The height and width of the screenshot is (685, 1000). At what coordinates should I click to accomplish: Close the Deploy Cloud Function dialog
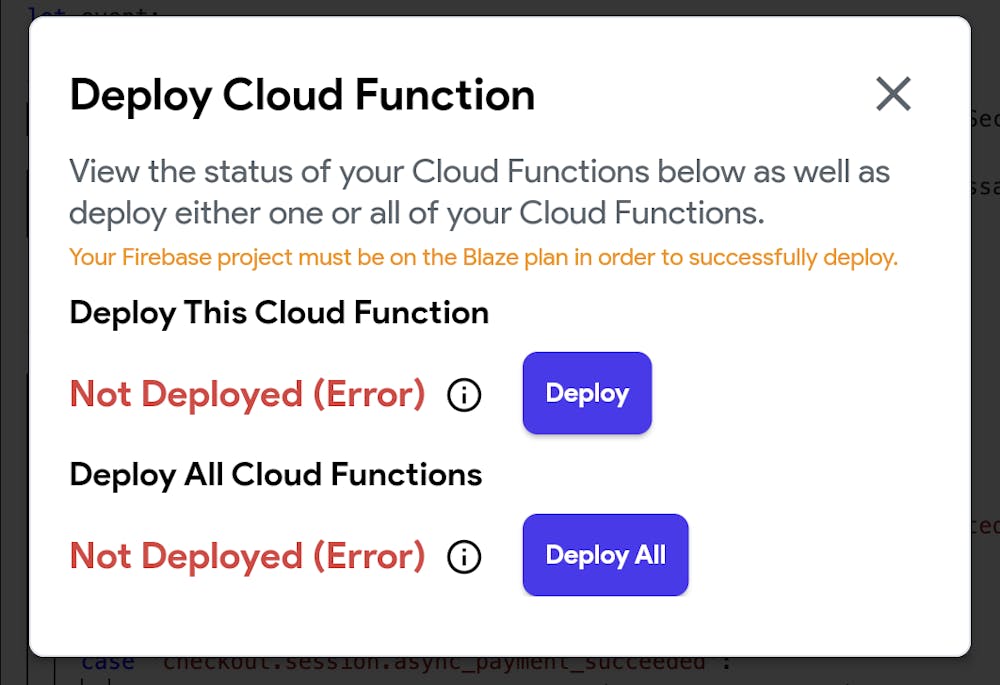pos(893,94)
